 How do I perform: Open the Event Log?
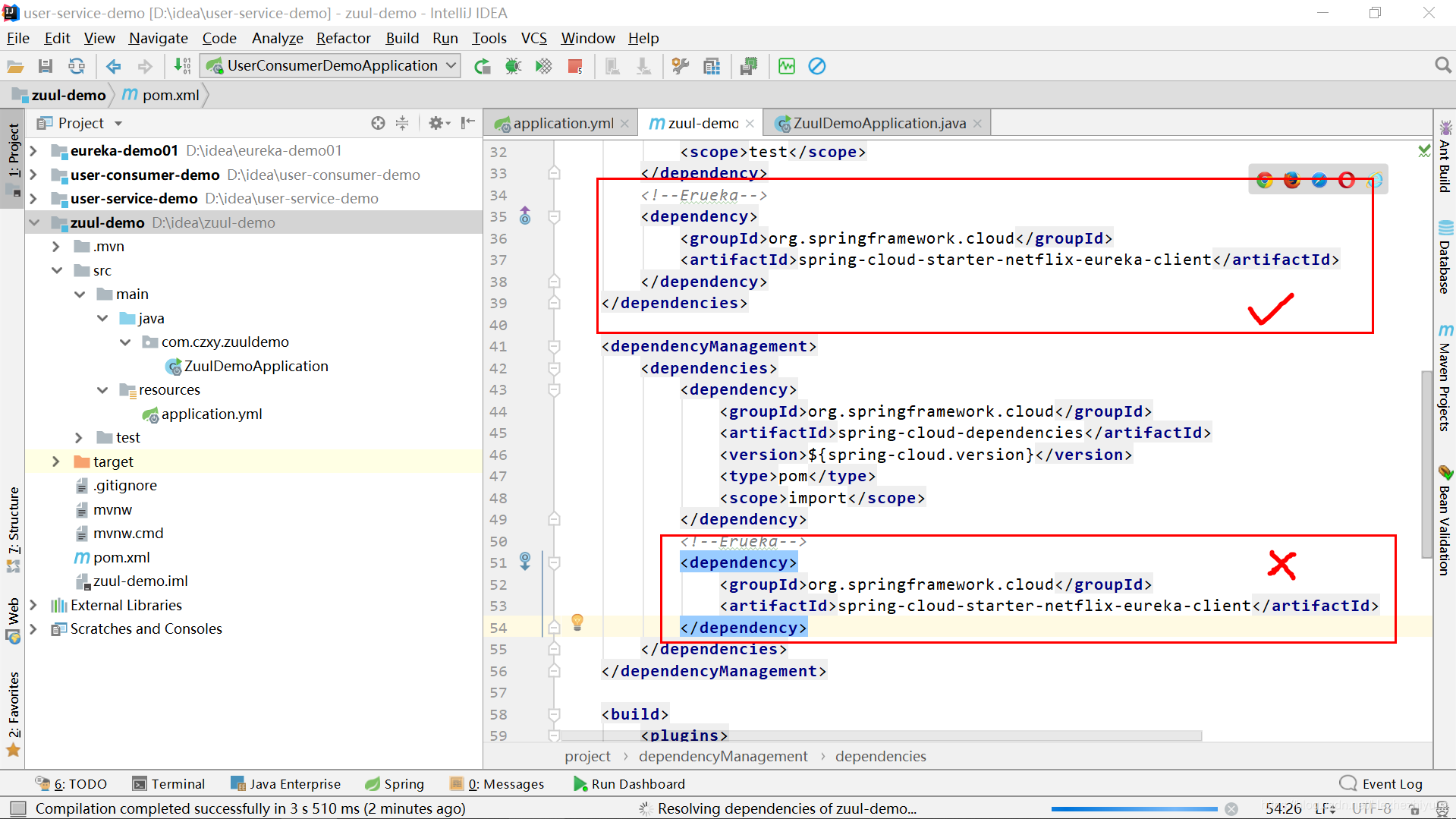click(1382, 784)
